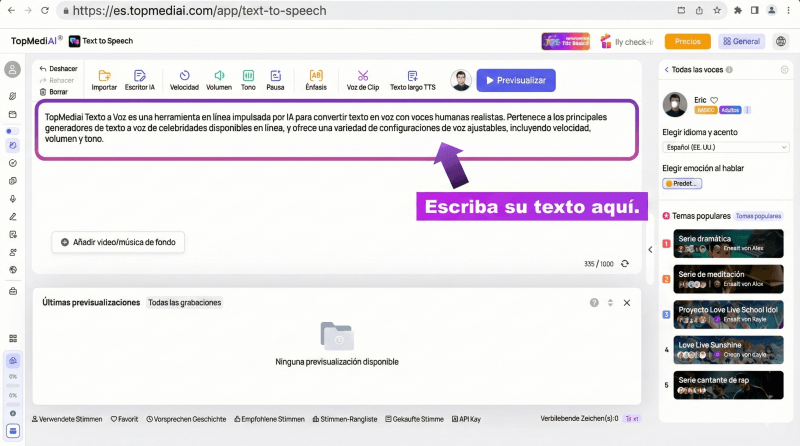Click the text editor input area
The height and width of the screenshot is (446, 800).
pos(337,130)
